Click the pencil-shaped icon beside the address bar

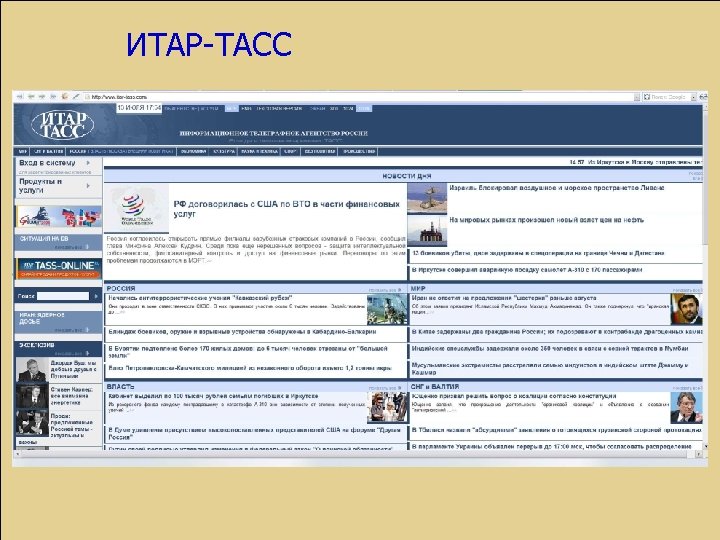point(76,97)
